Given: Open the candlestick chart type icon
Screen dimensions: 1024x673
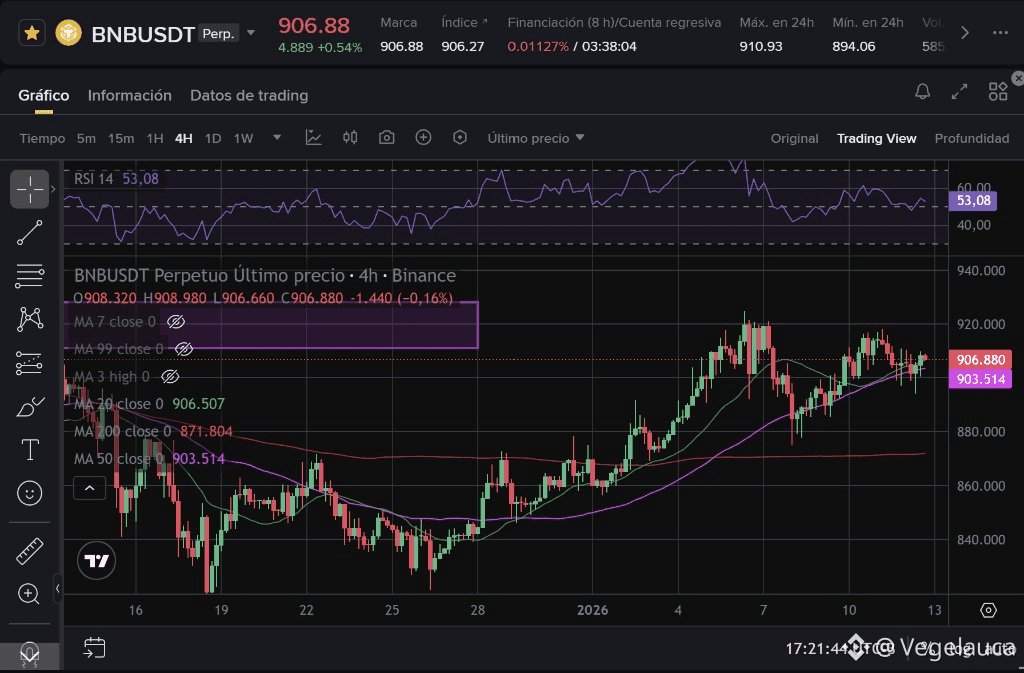Looking at the screenshot, I should (350, 138).
